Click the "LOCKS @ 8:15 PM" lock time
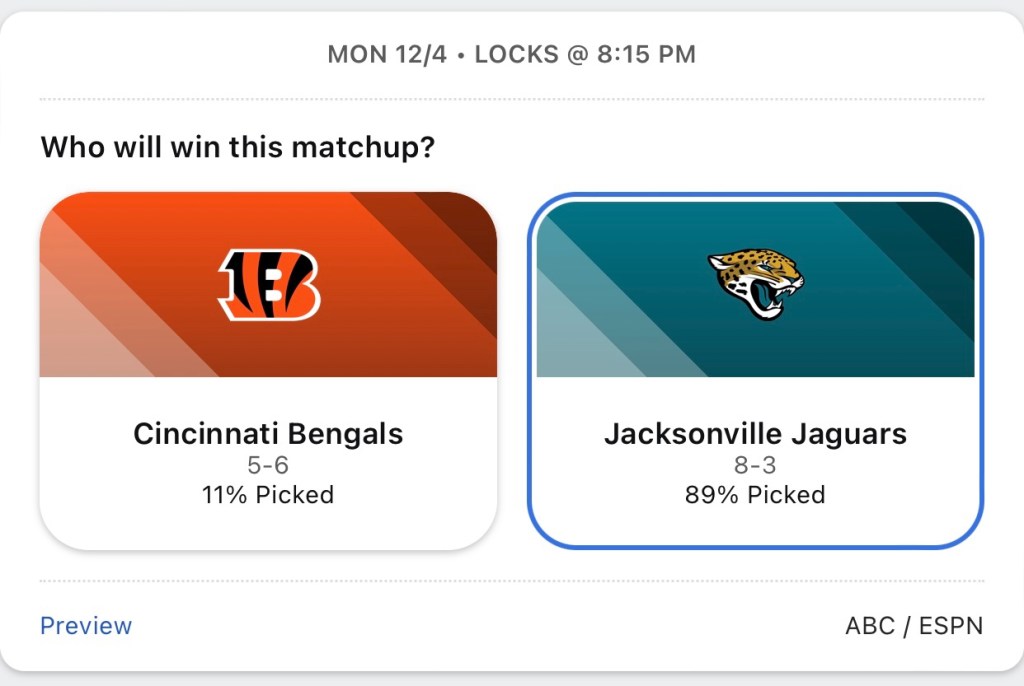This screenshot has width=1024, height=686. point(585,55)
